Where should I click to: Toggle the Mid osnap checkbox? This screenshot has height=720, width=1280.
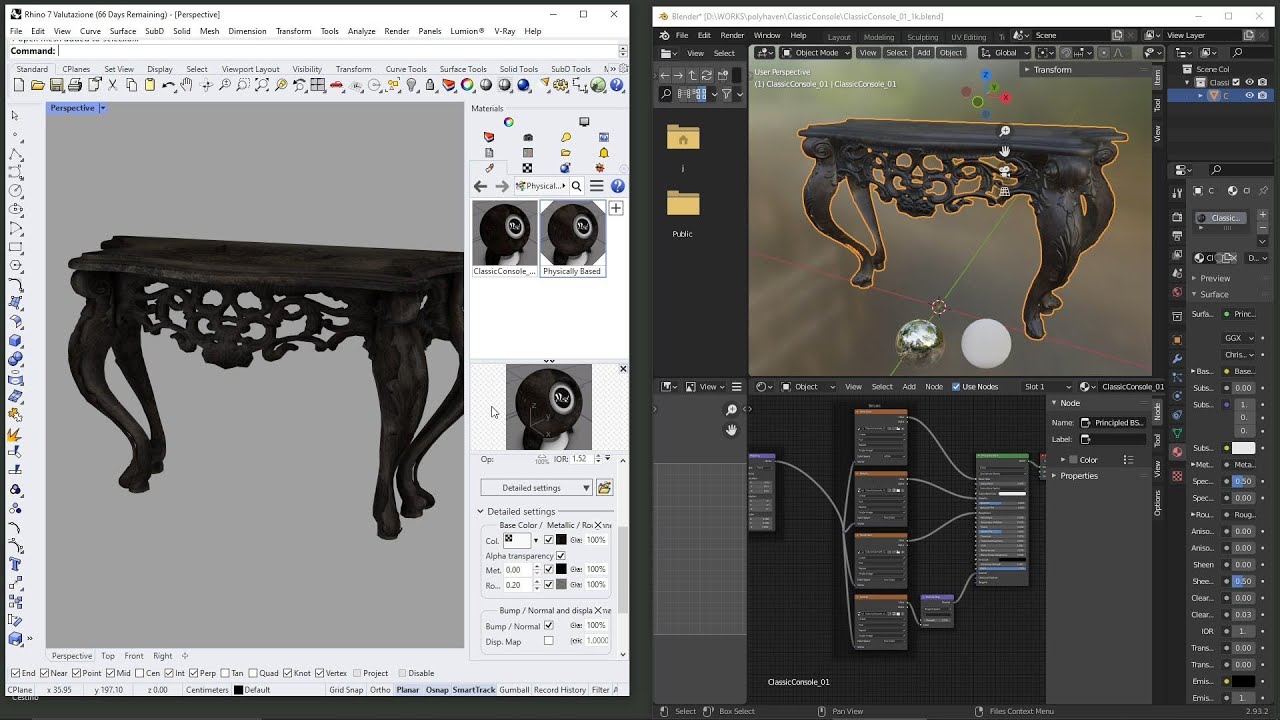click(x=111, y=673)
